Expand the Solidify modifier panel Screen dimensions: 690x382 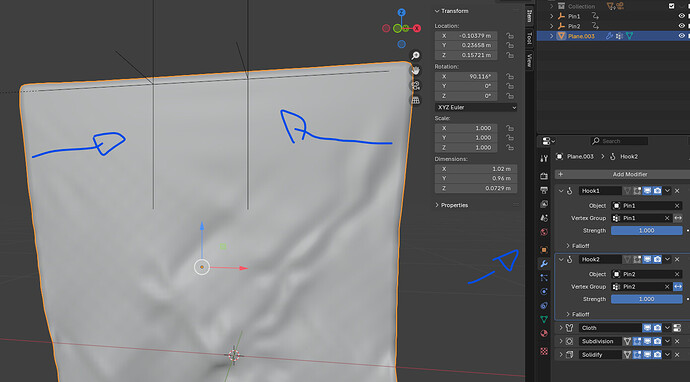(561, 355)
